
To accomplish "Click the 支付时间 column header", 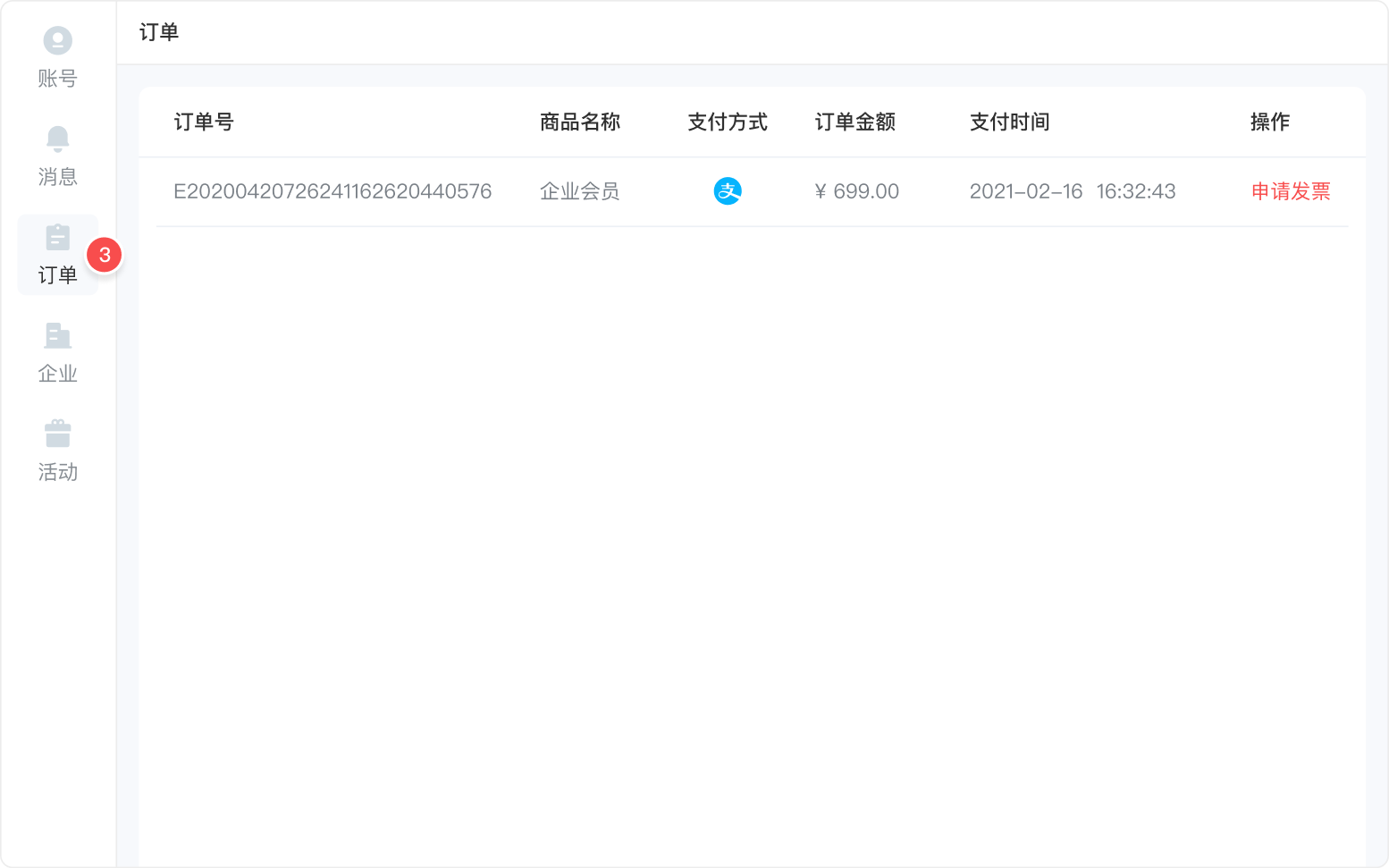I will [1009, 122].
